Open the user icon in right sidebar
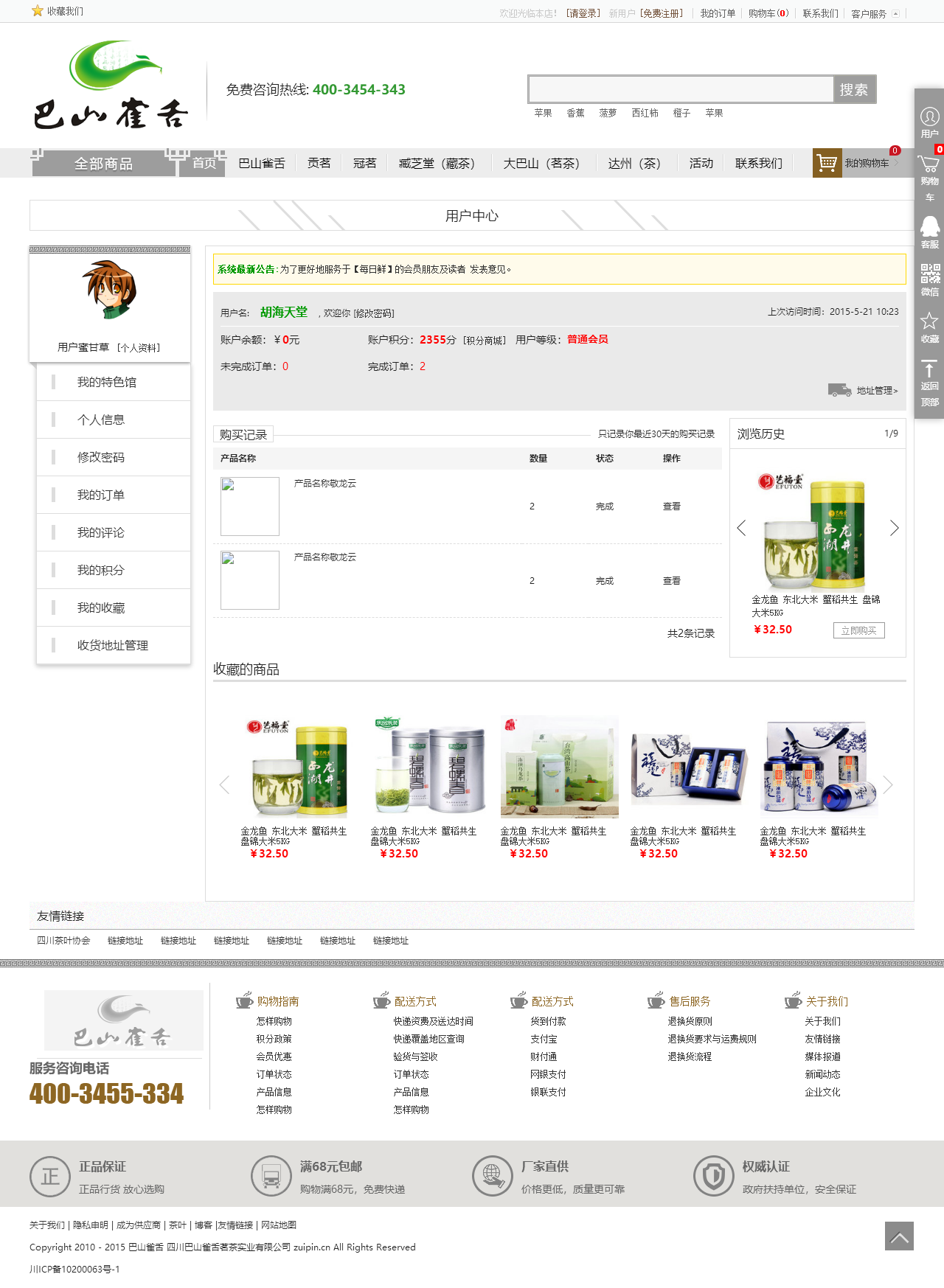This screenshot has height=1288, width=944. 929,116
